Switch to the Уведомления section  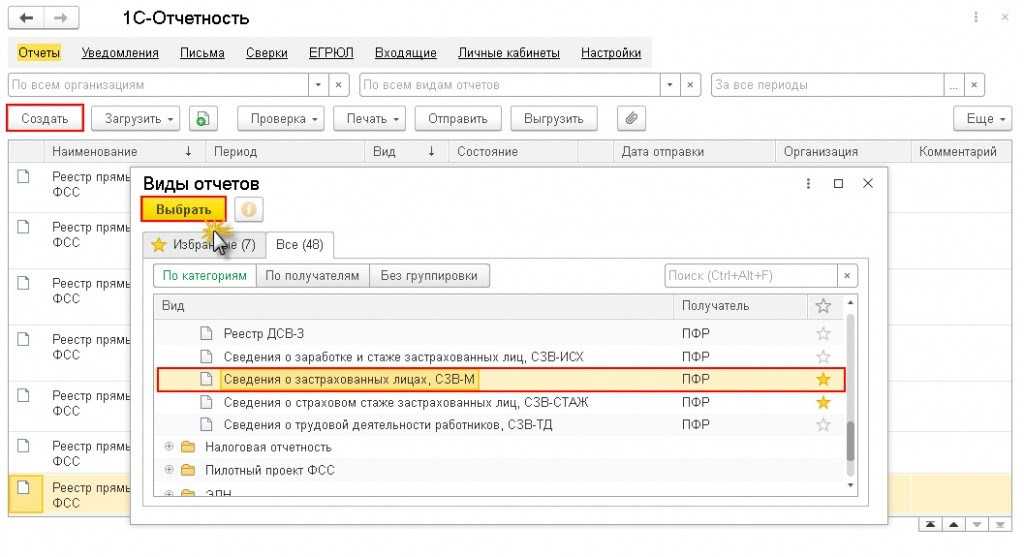pyautogui.click(x=120, y=53)
